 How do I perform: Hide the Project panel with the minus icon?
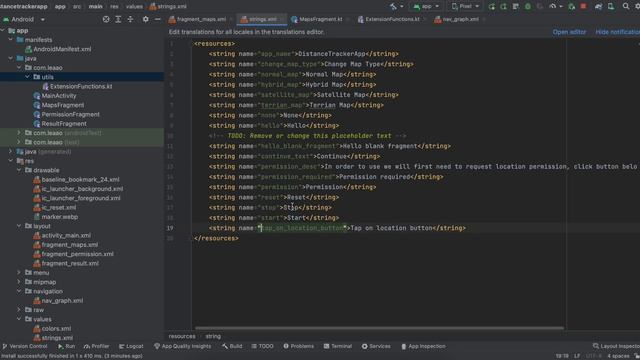[158, 19]
